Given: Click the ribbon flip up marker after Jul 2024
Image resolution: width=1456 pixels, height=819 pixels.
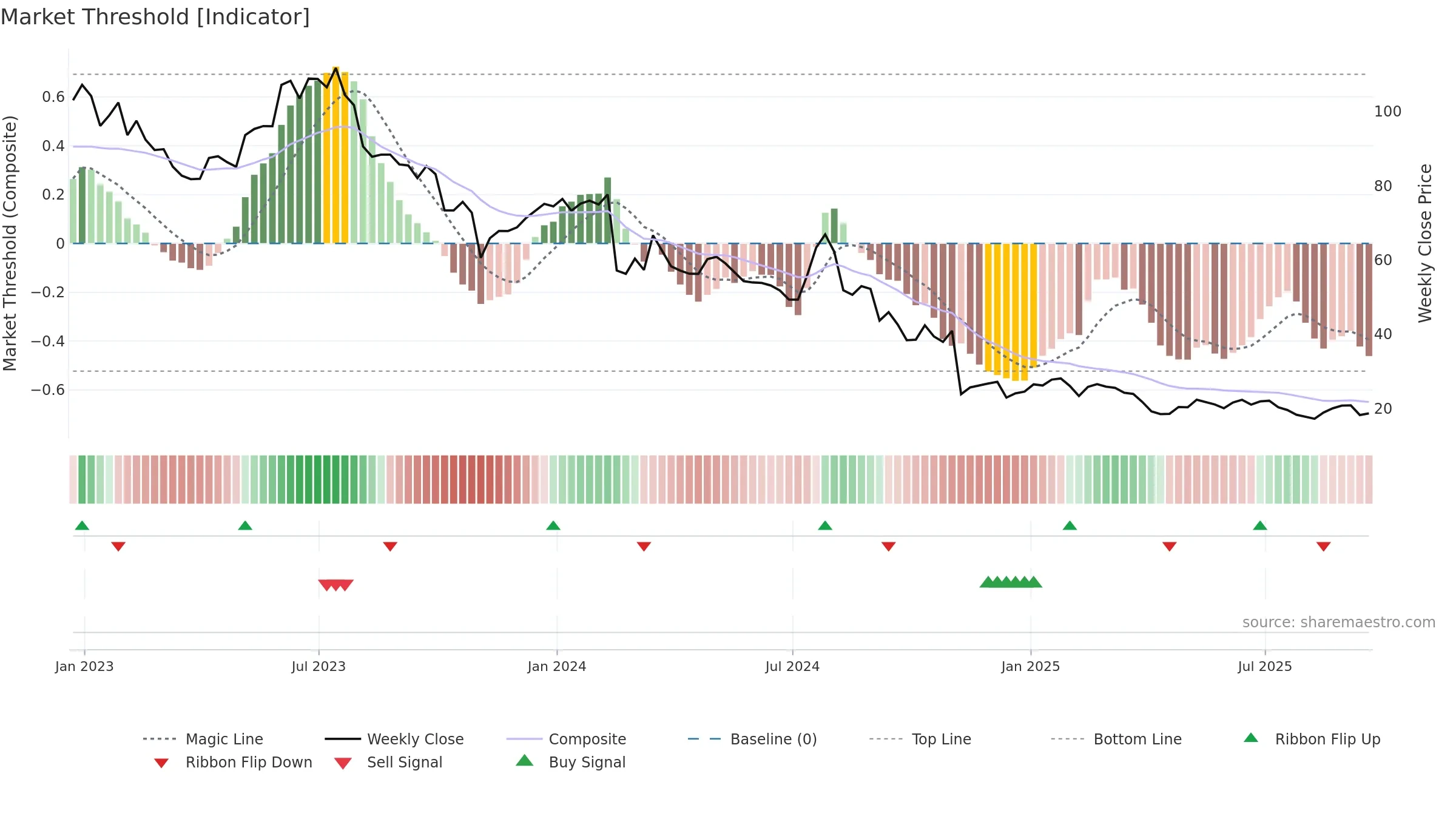Looking at the screenshot, I should coord(825,525).
